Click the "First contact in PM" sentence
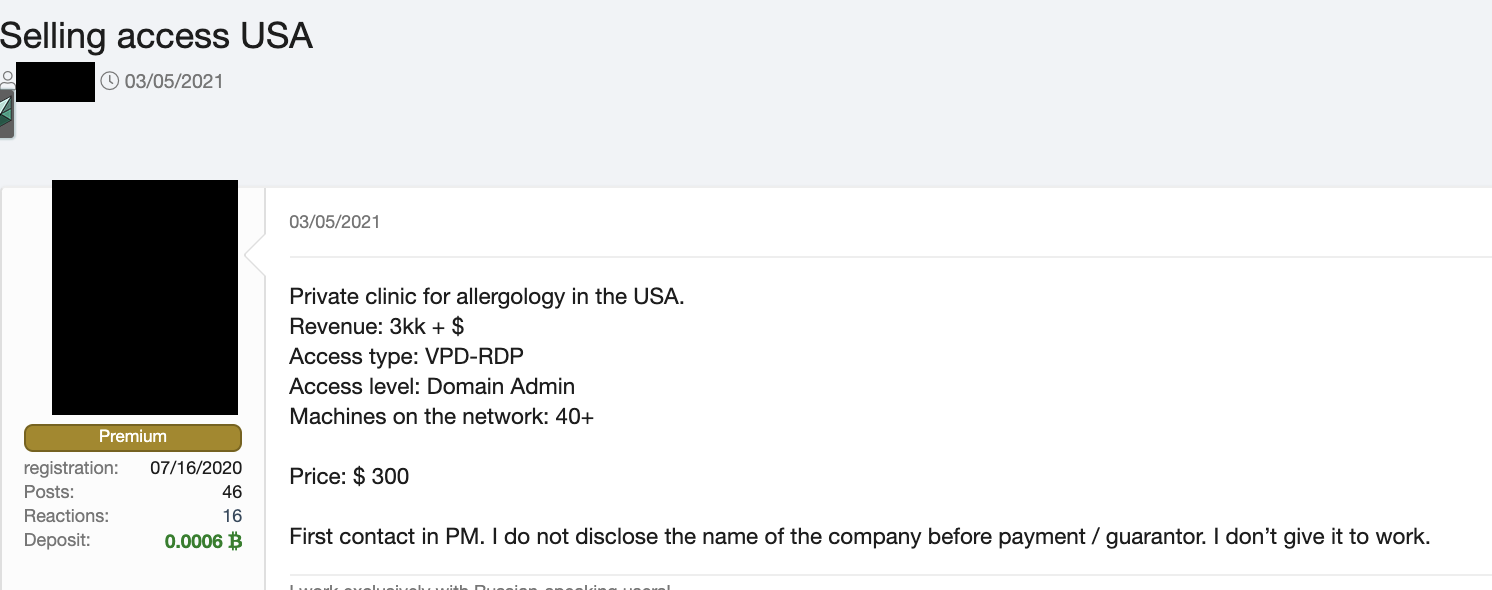The image size is (1492, 590). (x=859, y=537)
